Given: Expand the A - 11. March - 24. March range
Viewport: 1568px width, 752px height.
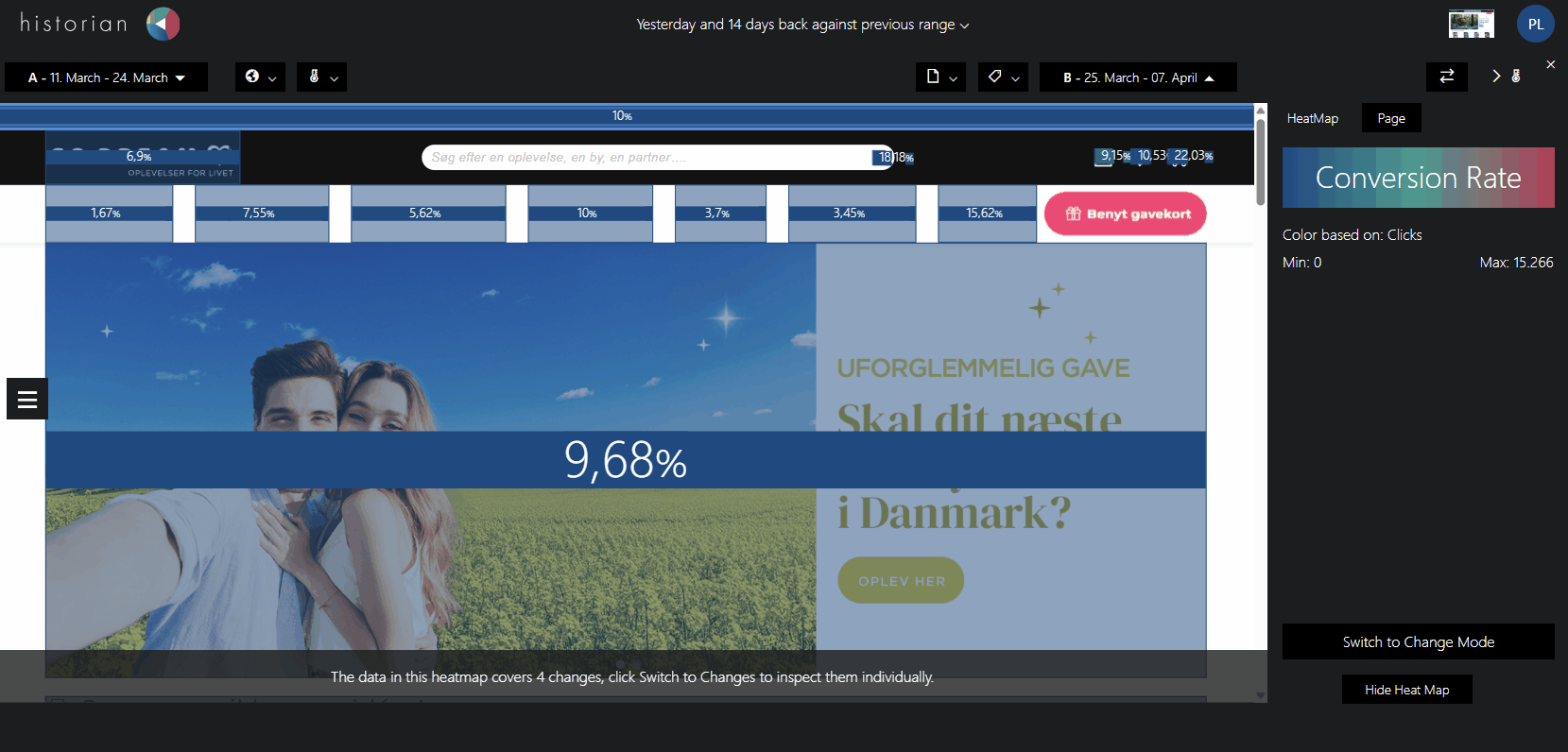Looking at the screenshot, I should coord(106,77).
